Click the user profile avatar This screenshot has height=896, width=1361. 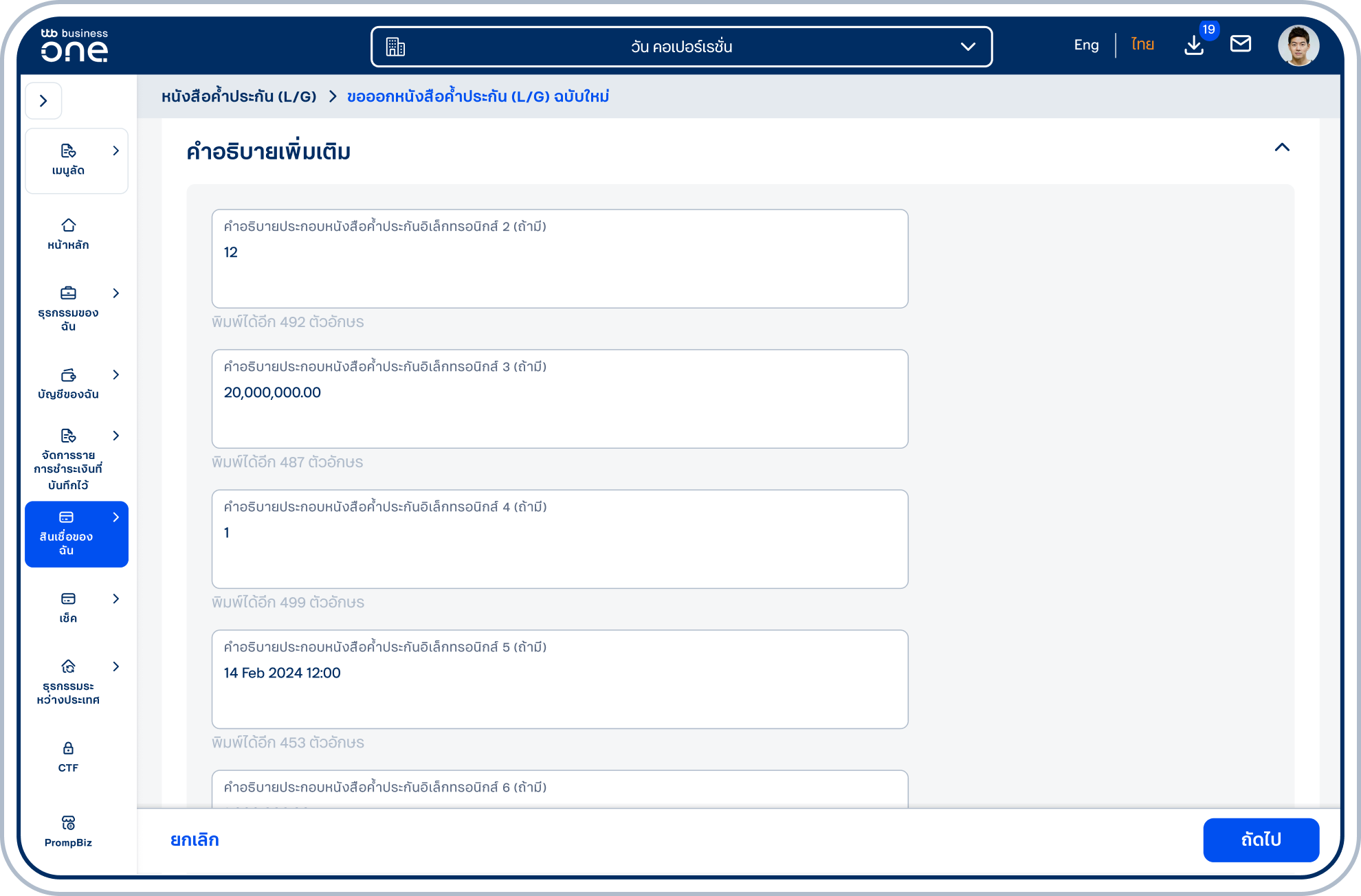1298,45
